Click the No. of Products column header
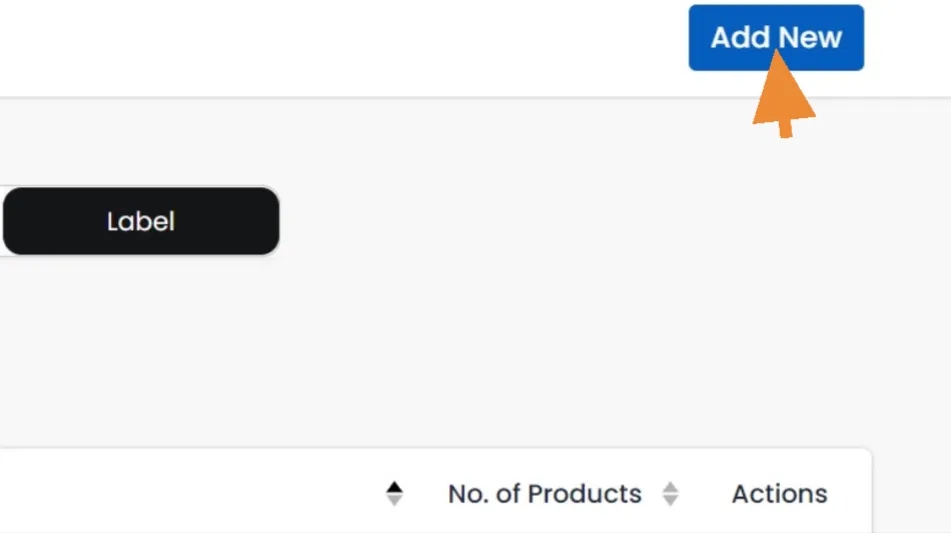The image size is (951, 533). (x=545, y=494)
